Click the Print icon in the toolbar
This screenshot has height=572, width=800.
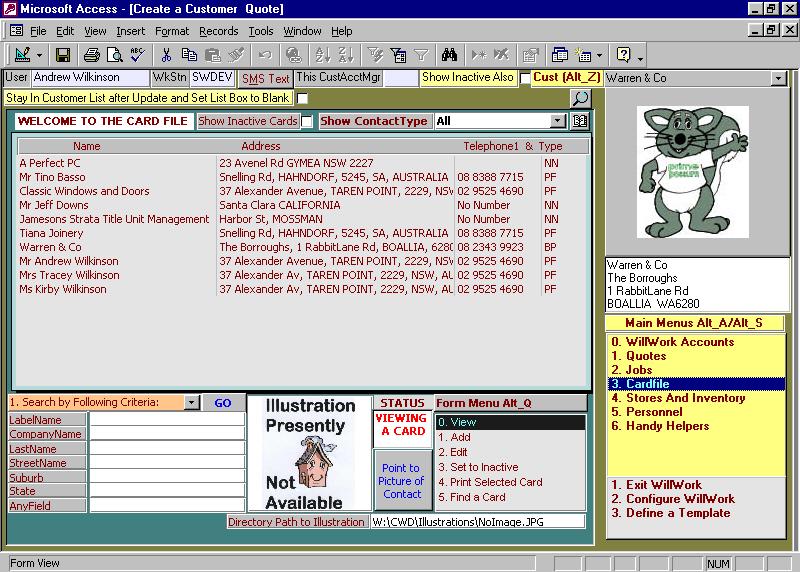pos(91,55)
